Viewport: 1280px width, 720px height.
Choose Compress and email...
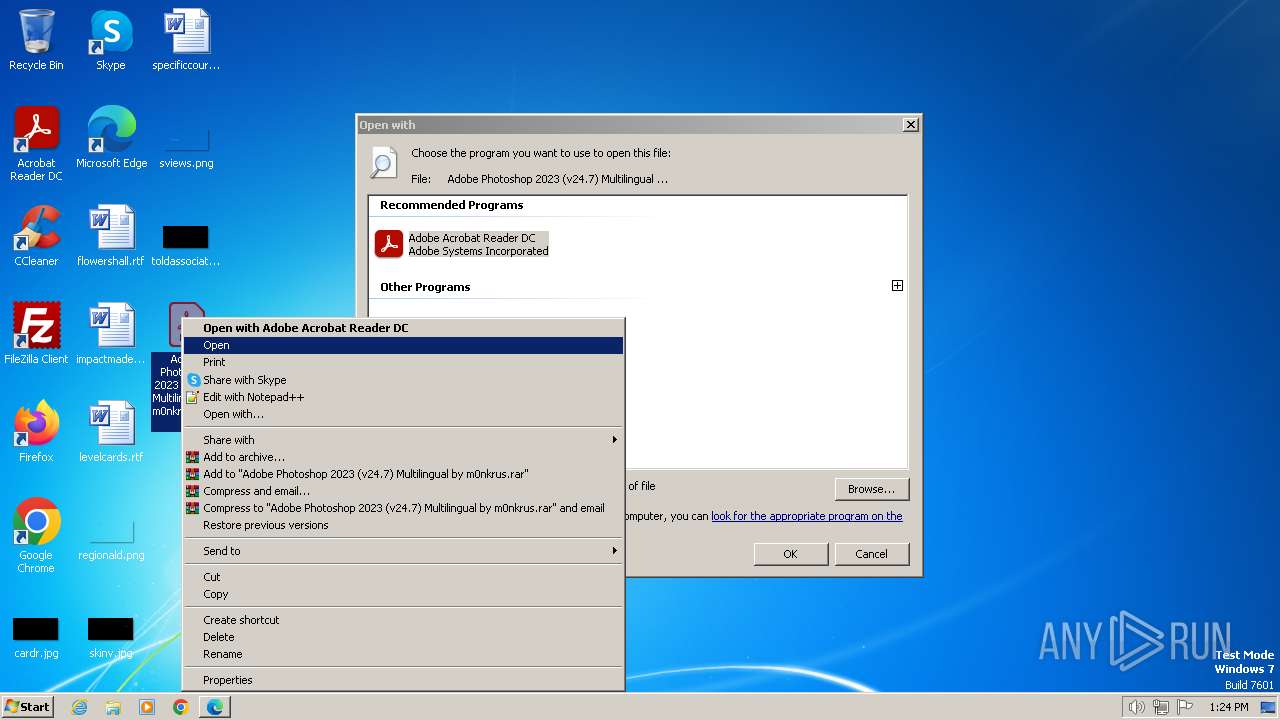pyautogui.click(x=402, y=491)
